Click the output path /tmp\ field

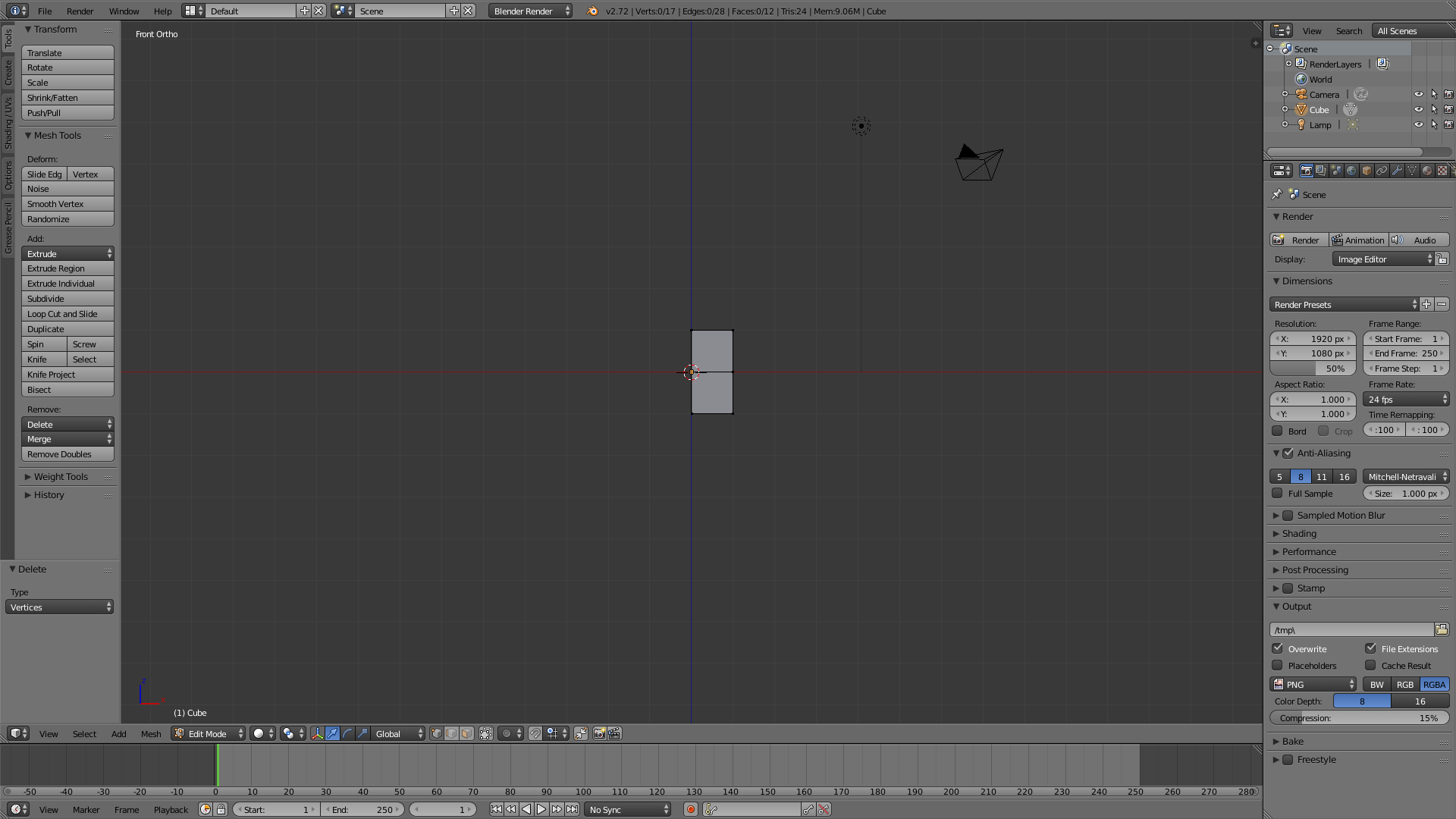(1351, 629)
